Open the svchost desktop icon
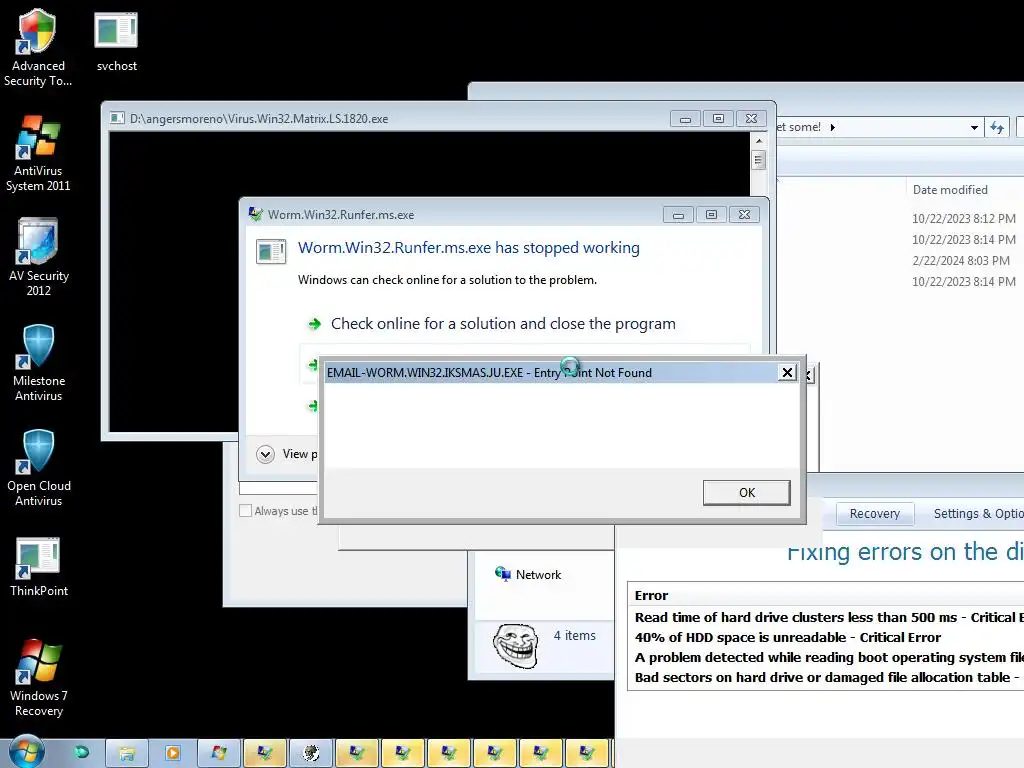1024x768 pixels. pos(116,40)
